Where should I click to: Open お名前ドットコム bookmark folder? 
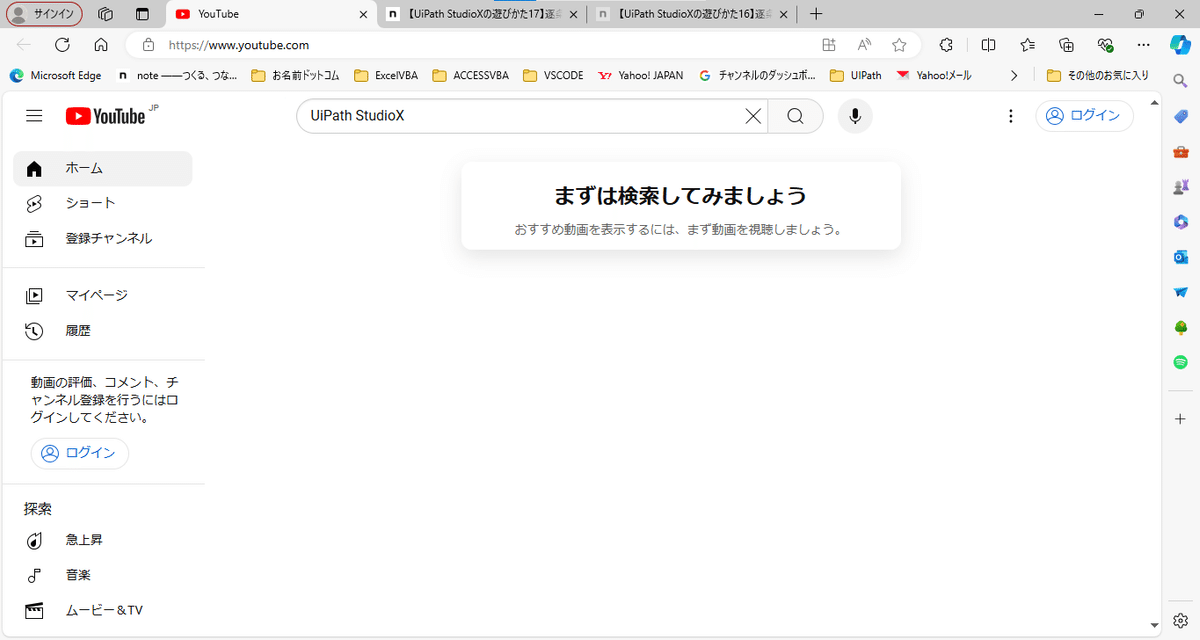coord(295,75)
